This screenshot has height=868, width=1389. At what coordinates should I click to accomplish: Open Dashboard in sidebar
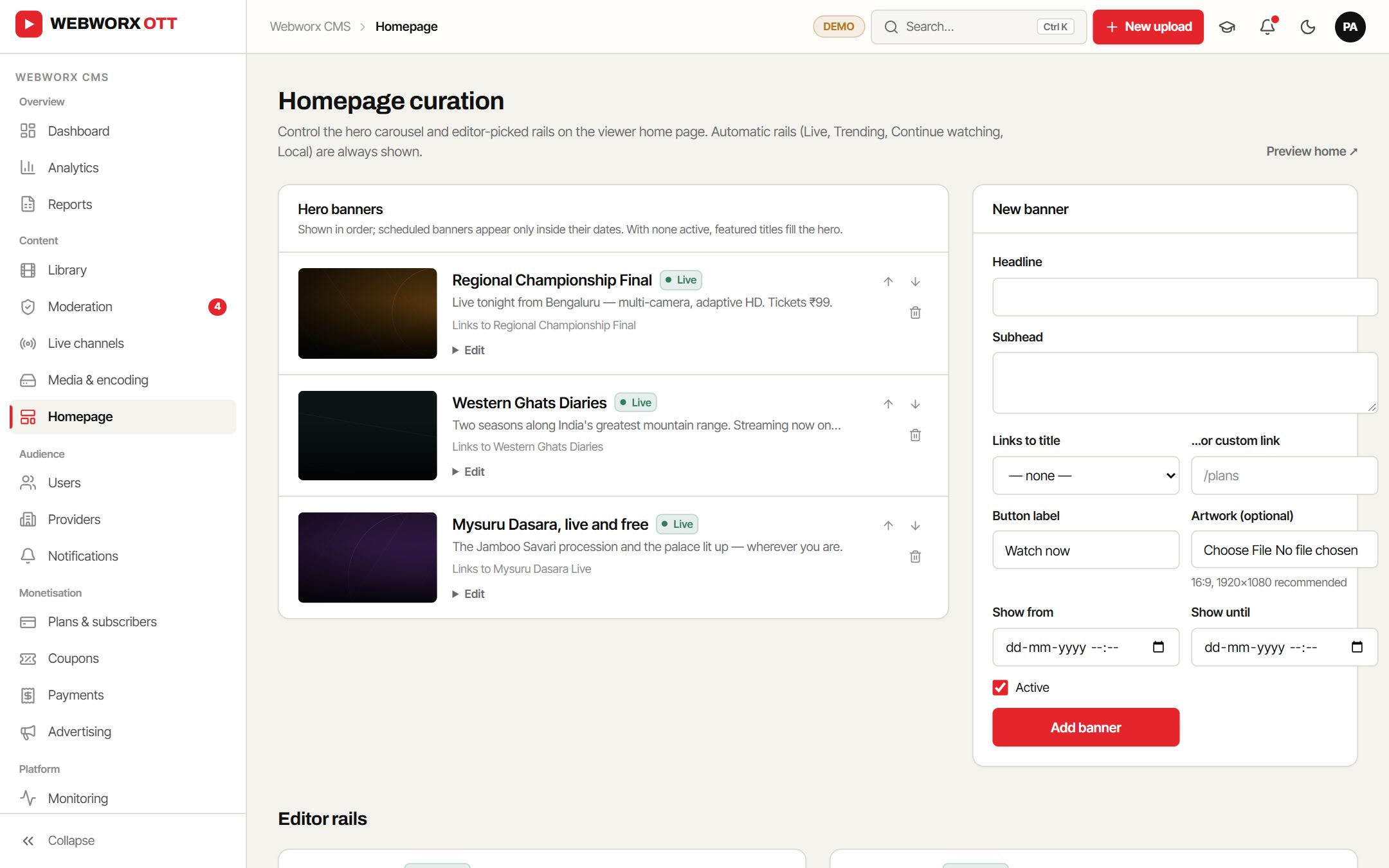click(123, 131)
